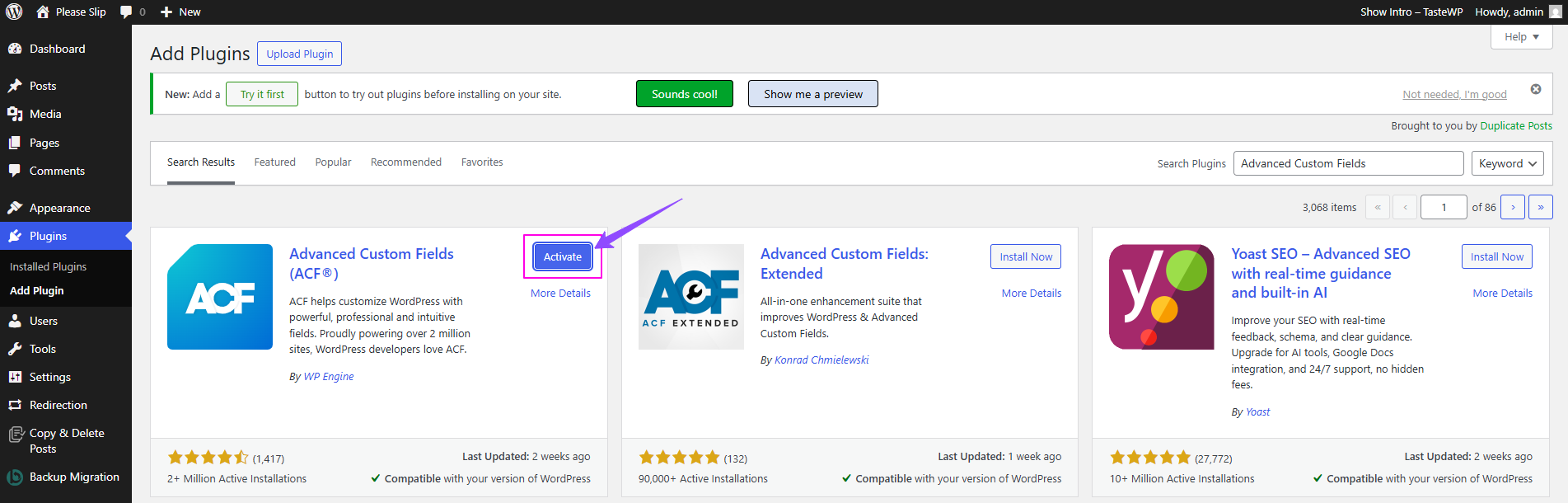The height and width of the screenshot is (503, 1568).
Task: Click the plus icon beside New
Action: click(166, 12)
